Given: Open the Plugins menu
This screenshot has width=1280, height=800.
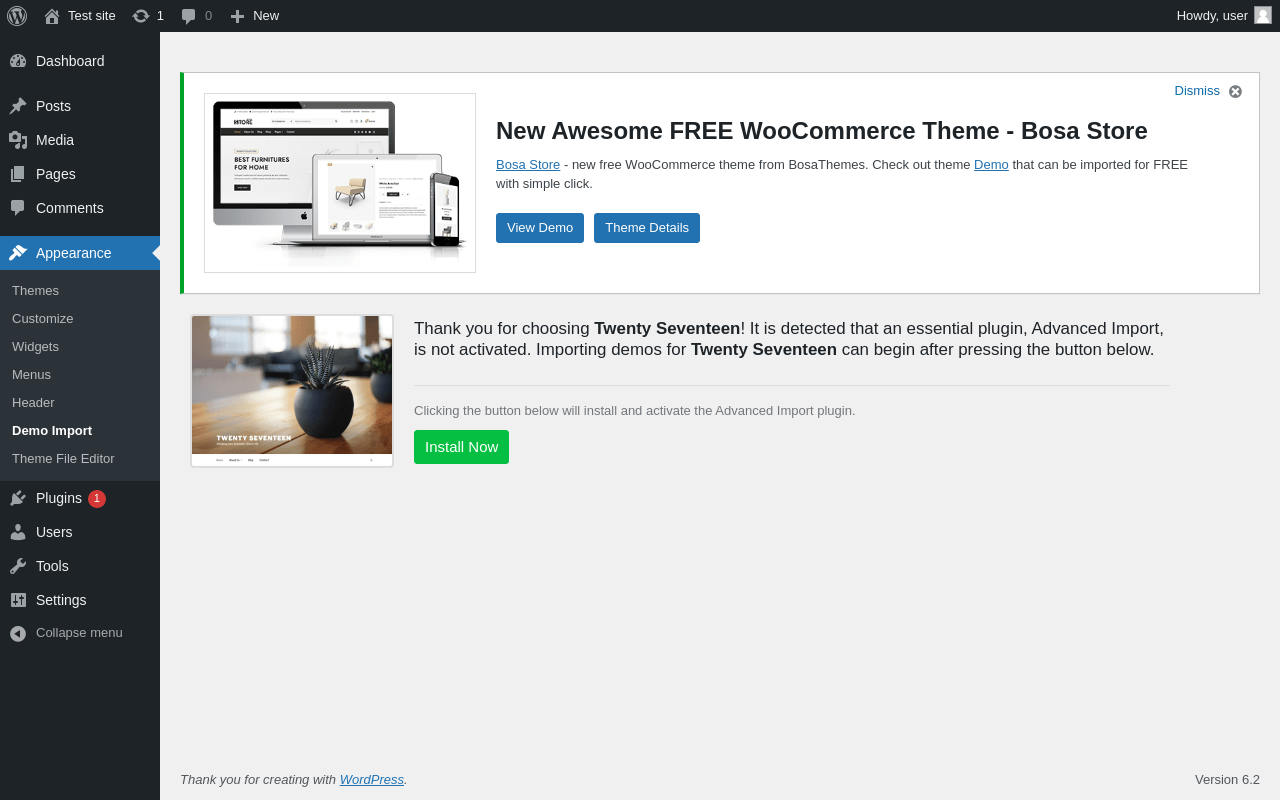Looking at the screenshot, I should click(80, 498).
